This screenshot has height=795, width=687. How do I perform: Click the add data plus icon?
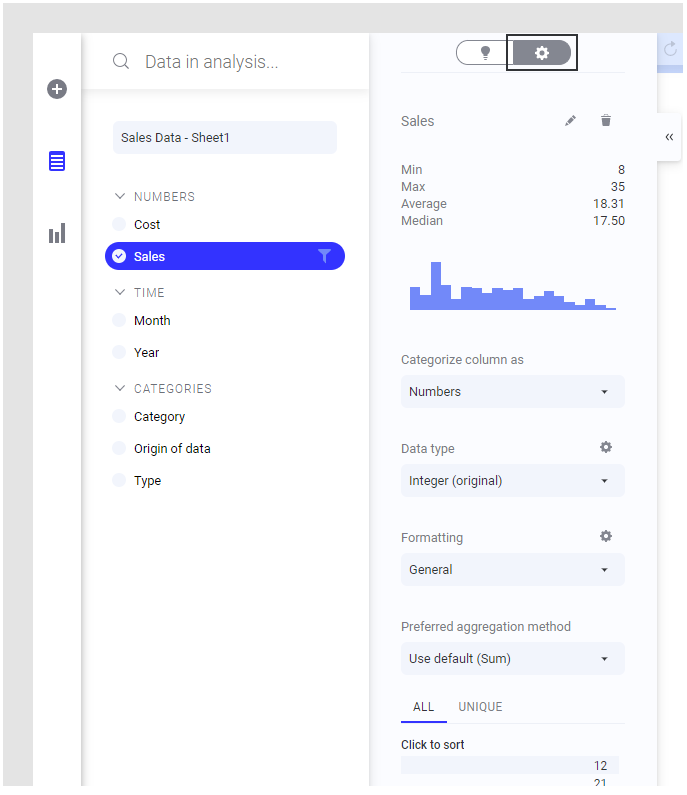[57, 89]
